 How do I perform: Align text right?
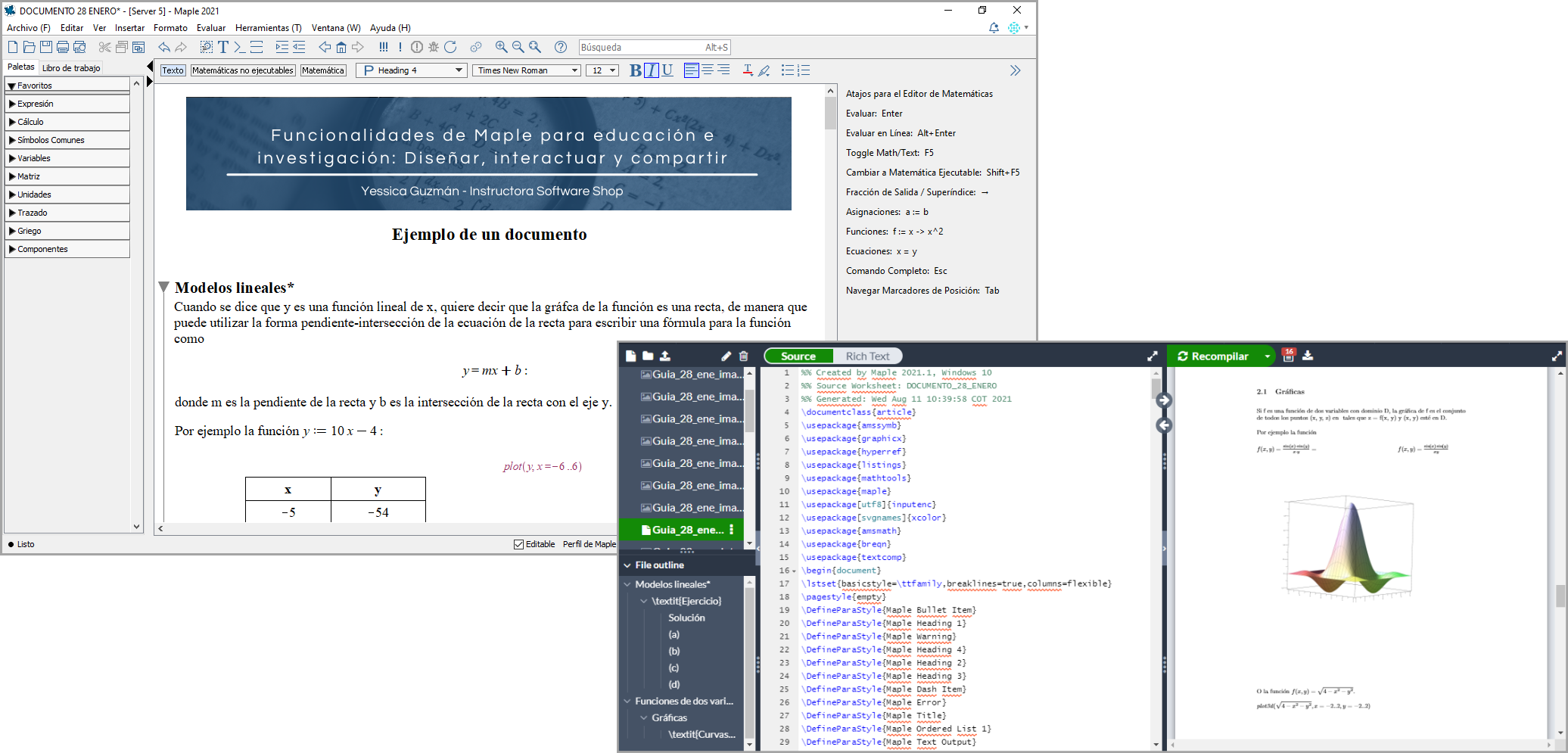pyautogui.click(x=723, y=70)
